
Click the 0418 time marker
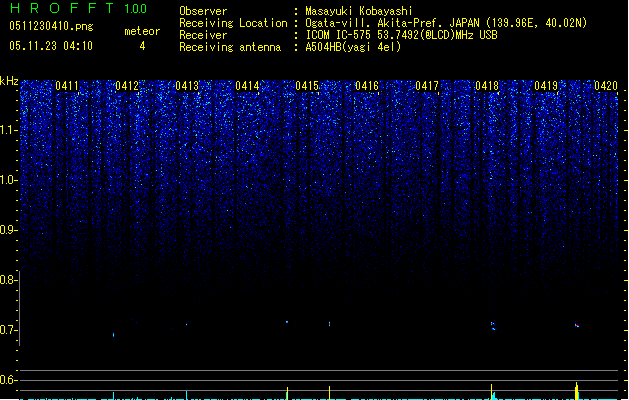[487, 86]
